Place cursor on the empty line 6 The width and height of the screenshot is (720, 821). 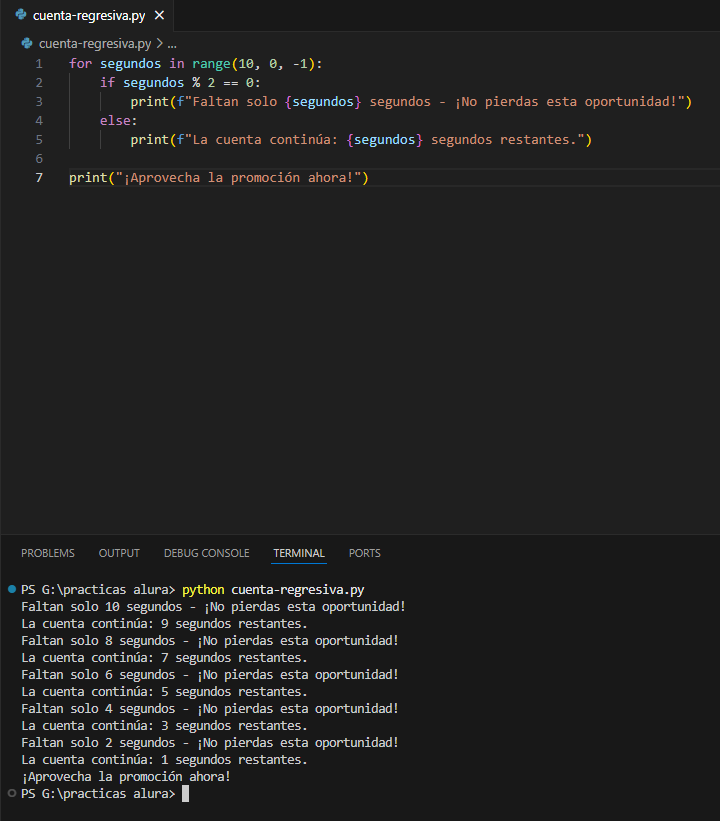point(200,159)
